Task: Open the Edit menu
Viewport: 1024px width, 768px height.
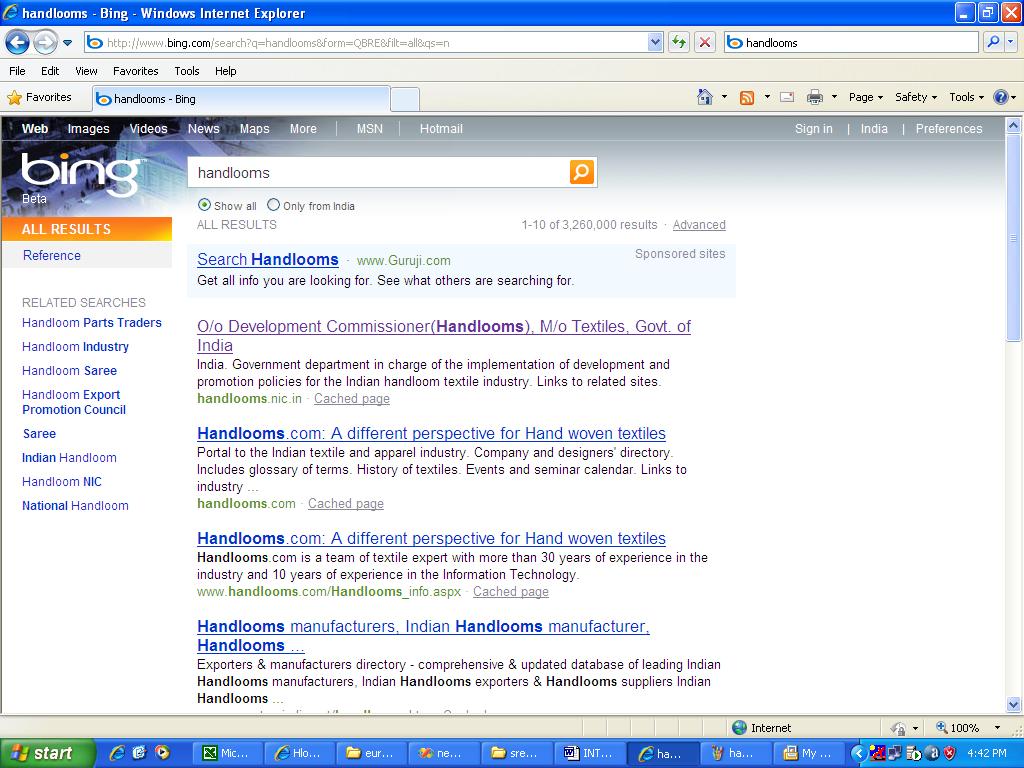Action: point(50,71)
